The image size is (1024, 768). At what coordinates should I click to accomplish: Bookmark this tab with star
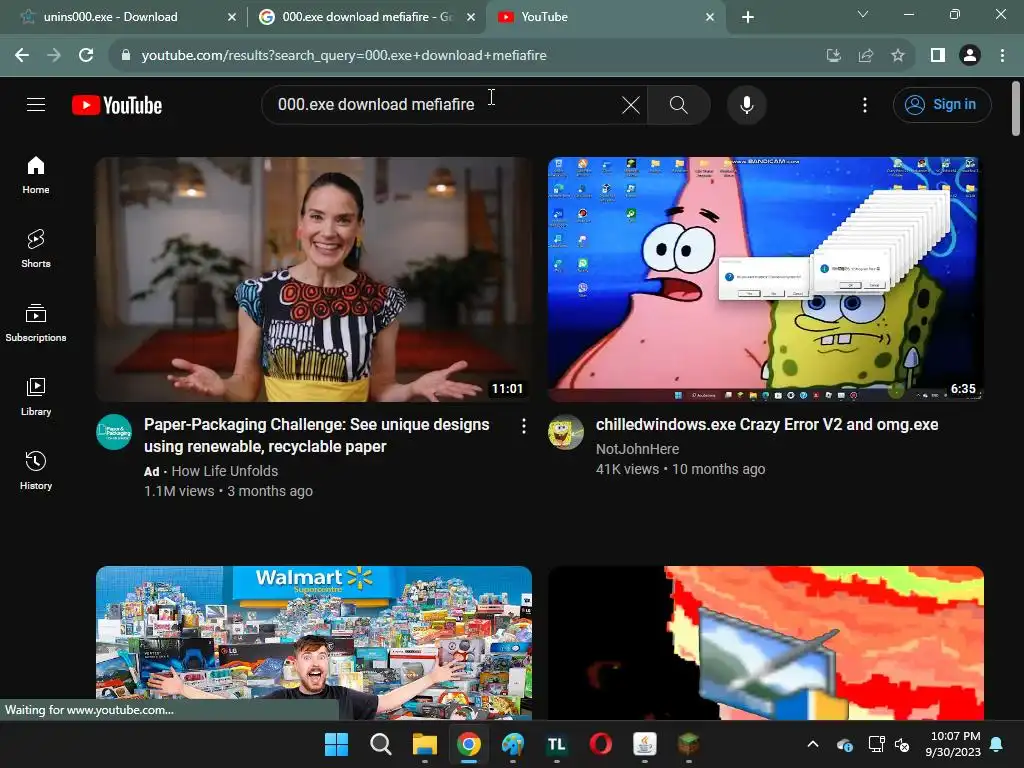[898, 56]
